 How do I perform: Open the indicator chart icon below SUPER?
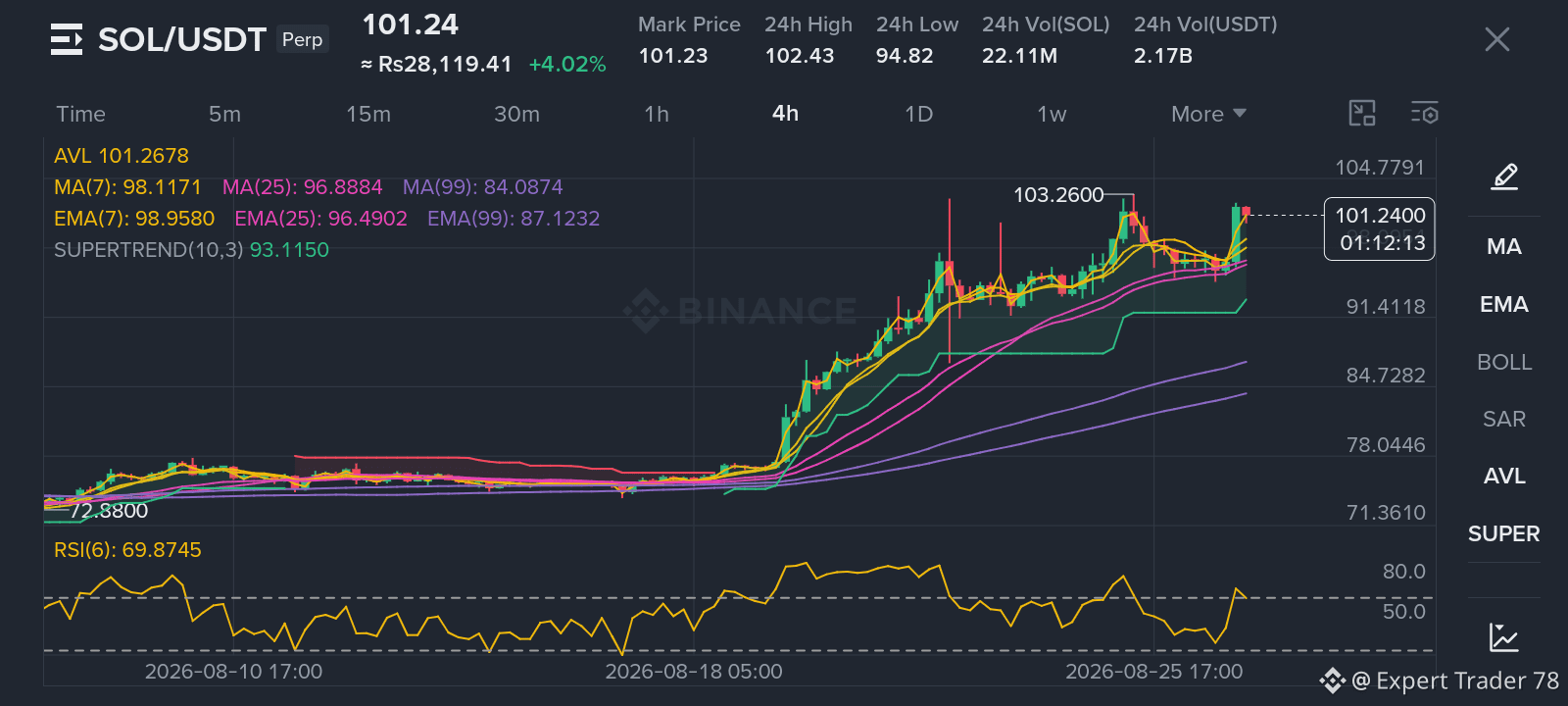[x=1504, y=637]
